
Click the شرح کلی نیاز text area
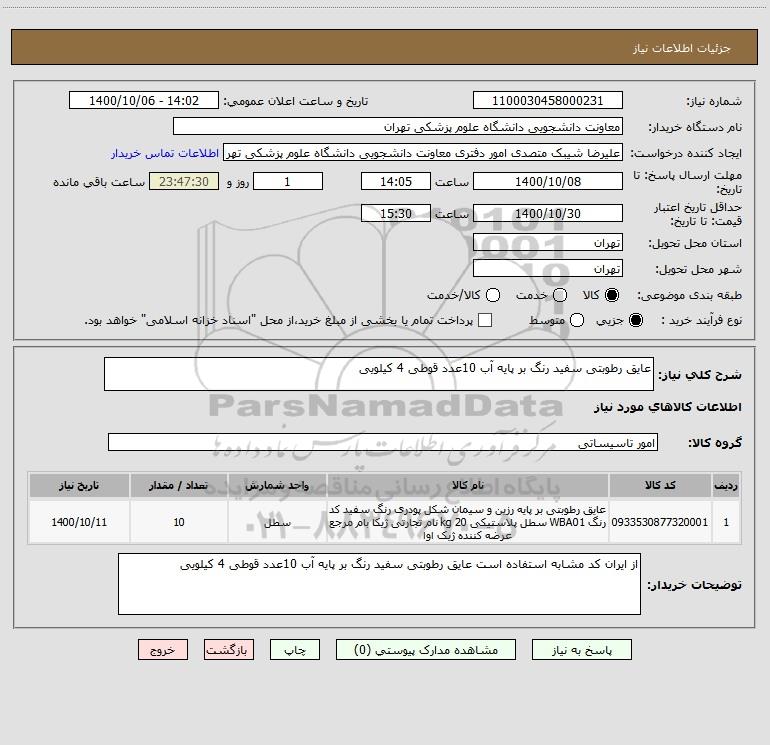click(379, 374)
